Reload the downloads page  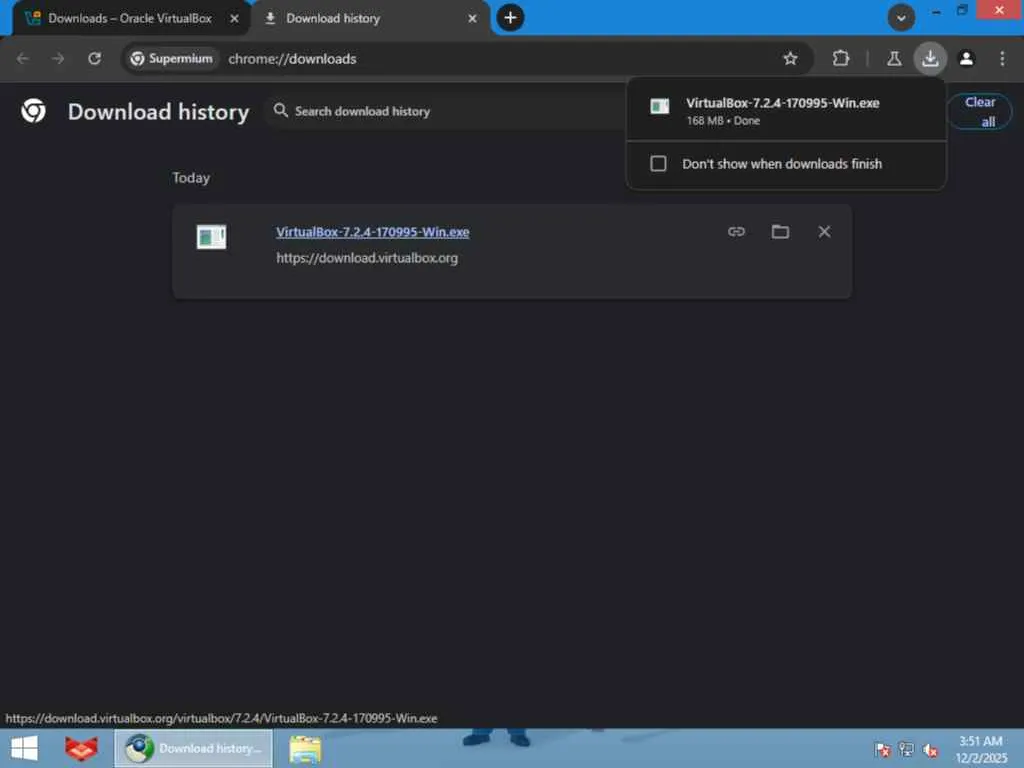click(95, 59)
